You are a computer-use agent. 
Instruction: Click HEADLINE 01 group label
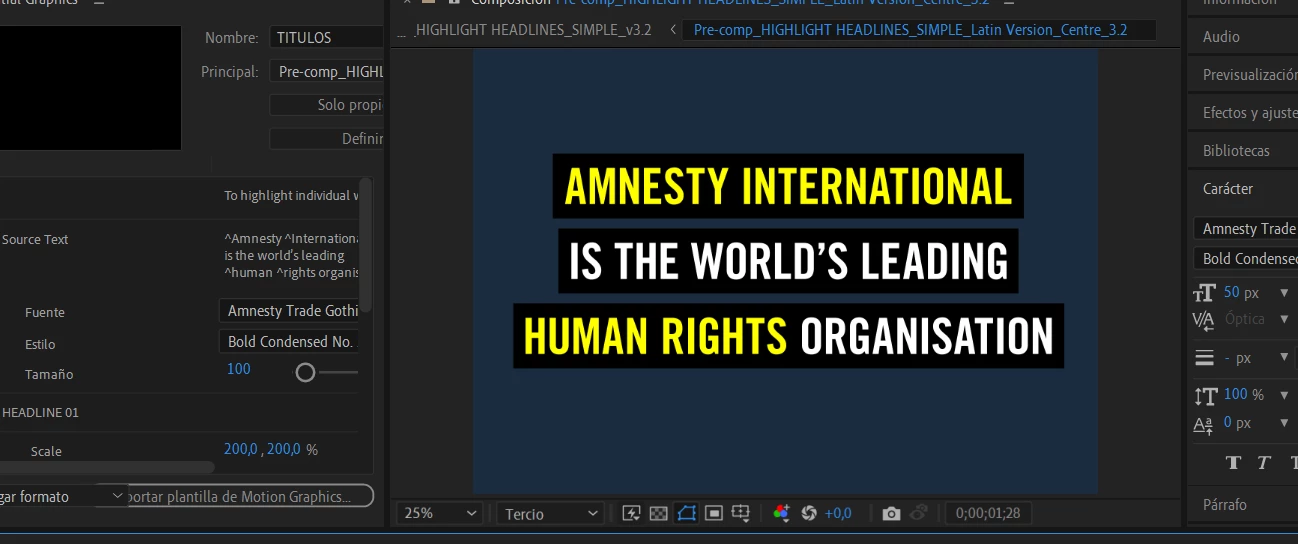pos(40,412)
